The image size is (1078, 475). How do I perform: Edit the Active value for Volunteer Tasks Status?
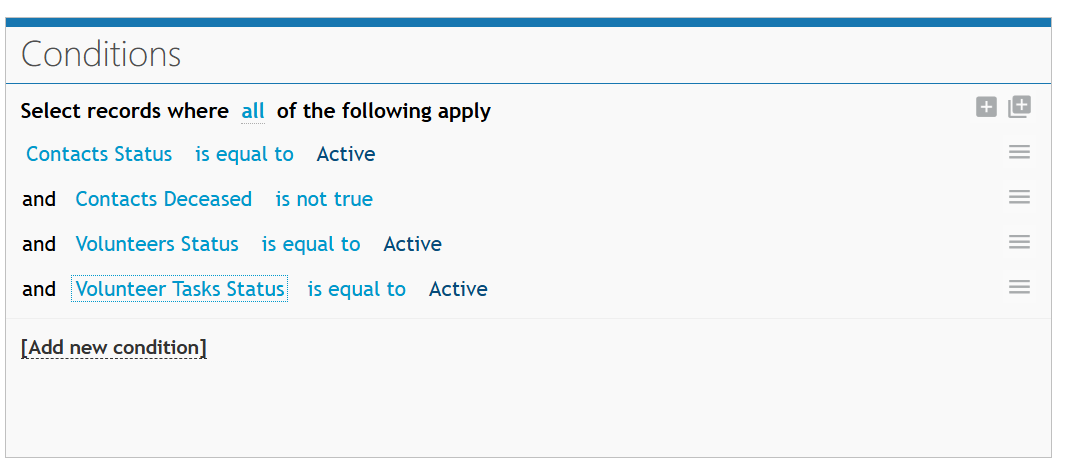458,289
